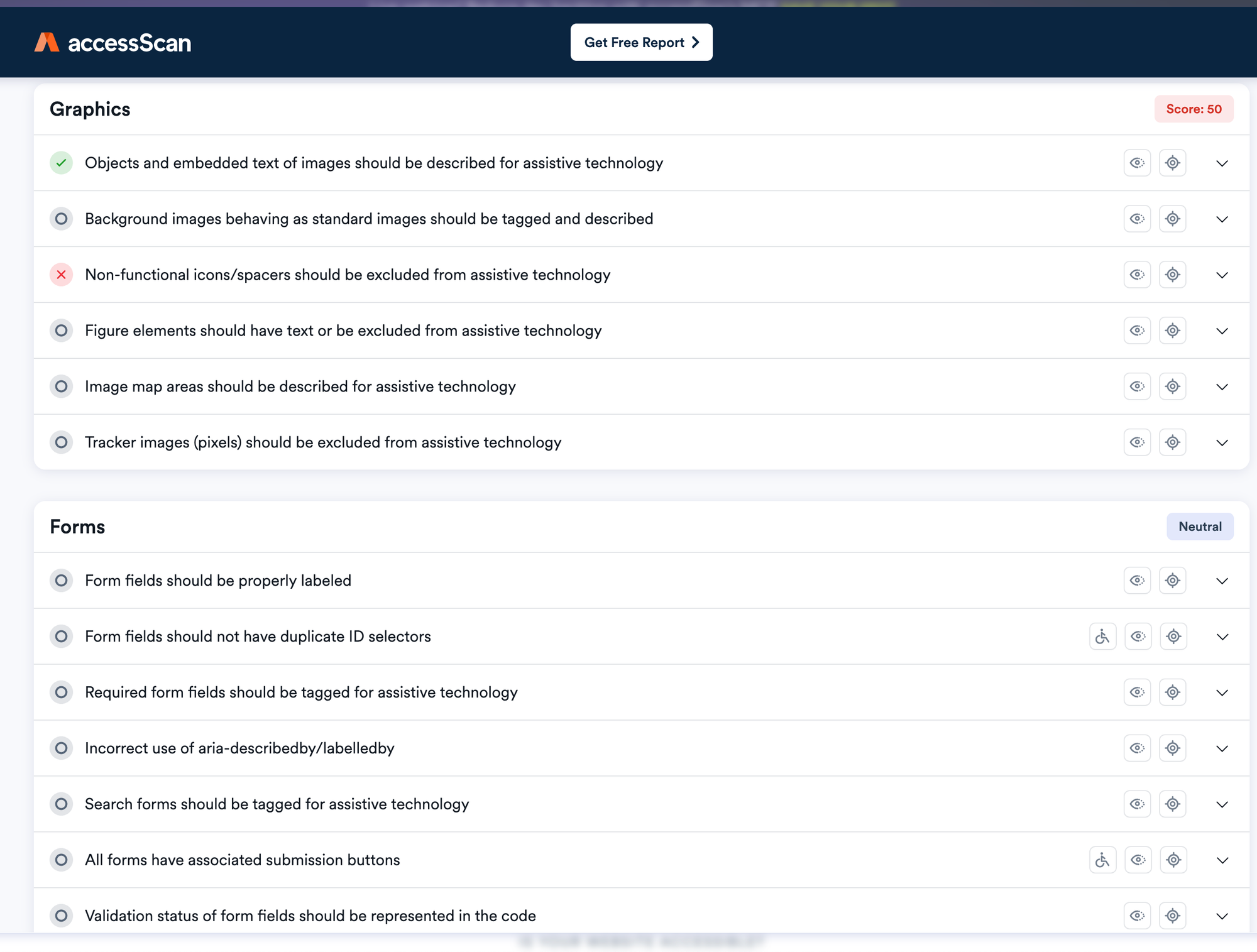This screenshot has height=952, width=1257.
Task: Click the Validation status of form fields text
Action: point(310,916)
